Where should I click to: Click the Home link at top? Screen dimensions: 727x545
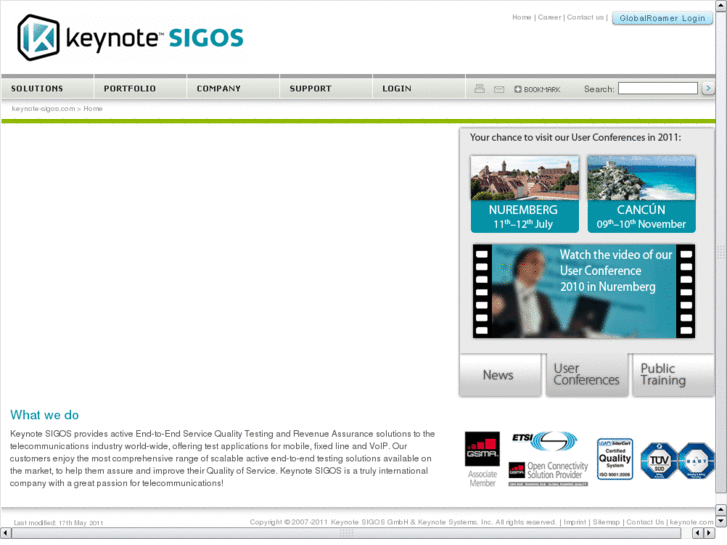click(x=522, y=17)
